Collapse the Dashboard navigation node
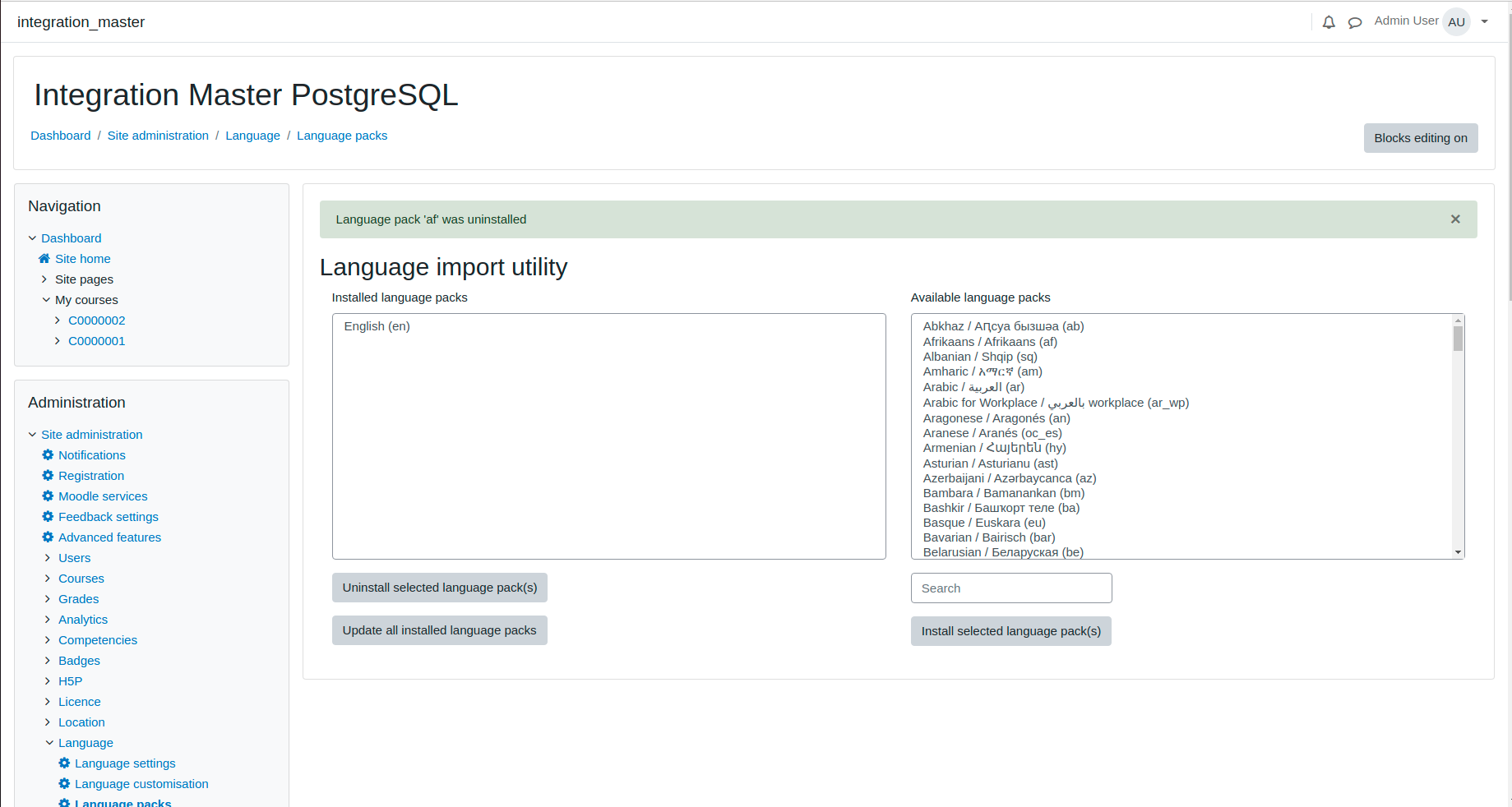The height and width of the screenshot is (807, 1512). point(33,238)
